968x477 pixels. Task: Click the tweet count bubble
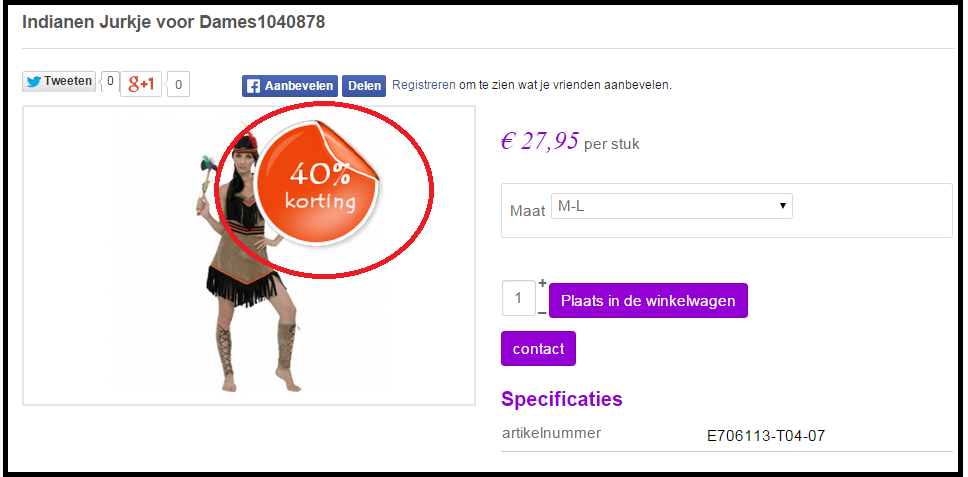(109, 80)
